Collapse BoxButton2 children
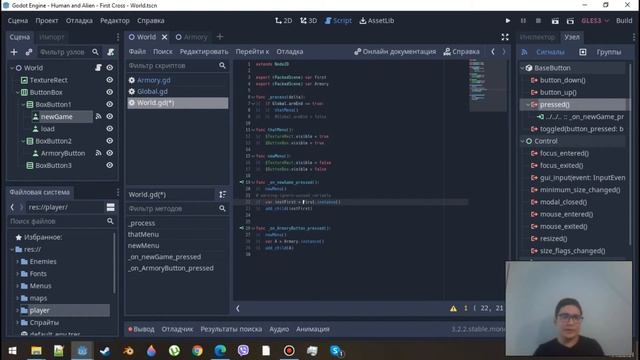640x360 pixels. pyautogui.click(x=23, y=141)
